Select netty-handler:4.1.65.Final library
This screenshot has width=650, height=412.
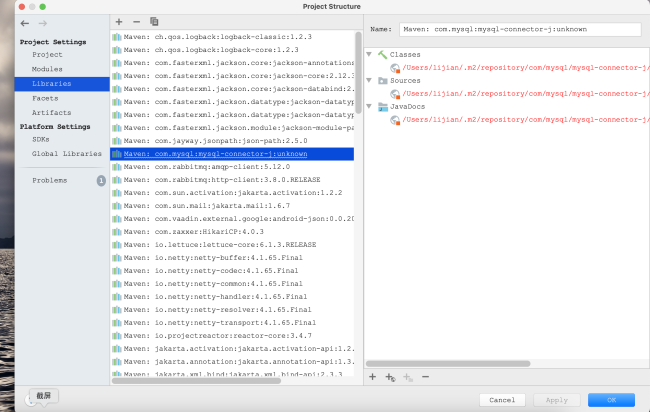(232, 297)
